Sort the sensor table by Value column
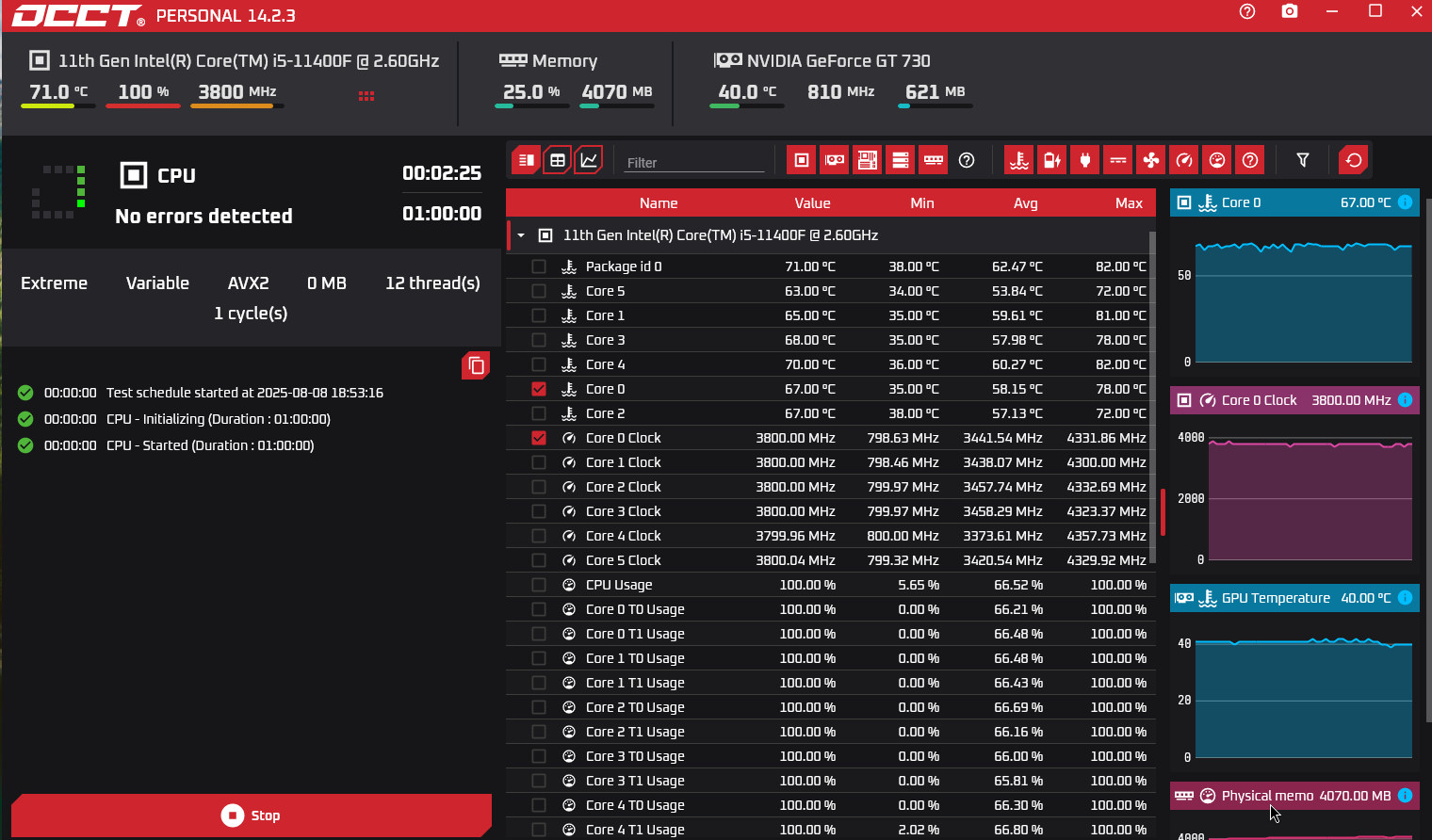This screenshot has height=840, width=1432. pos(812,203)
